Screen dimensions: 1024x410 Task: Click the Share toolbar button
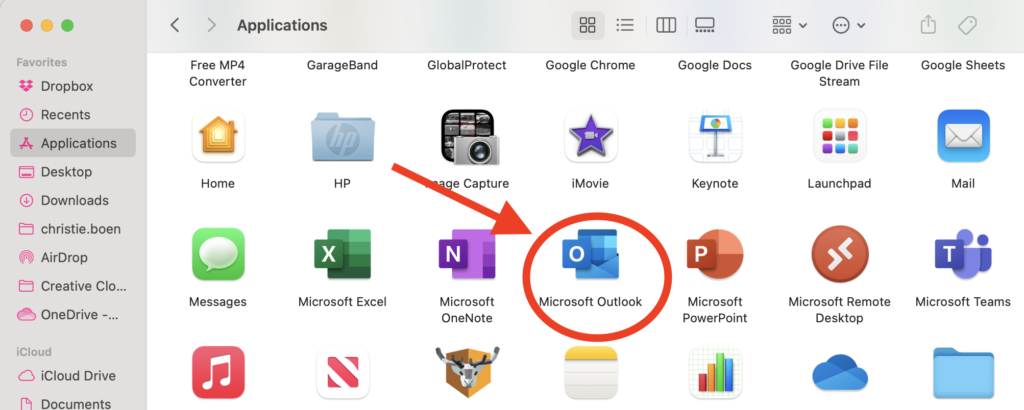tap(928, 25)
